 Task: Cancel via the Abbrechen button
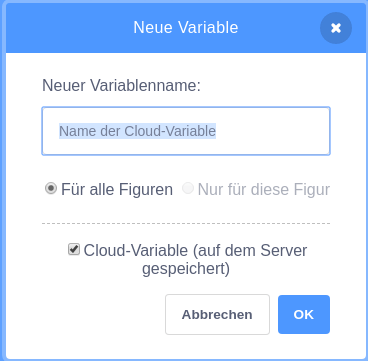click(x=217, y=314)
